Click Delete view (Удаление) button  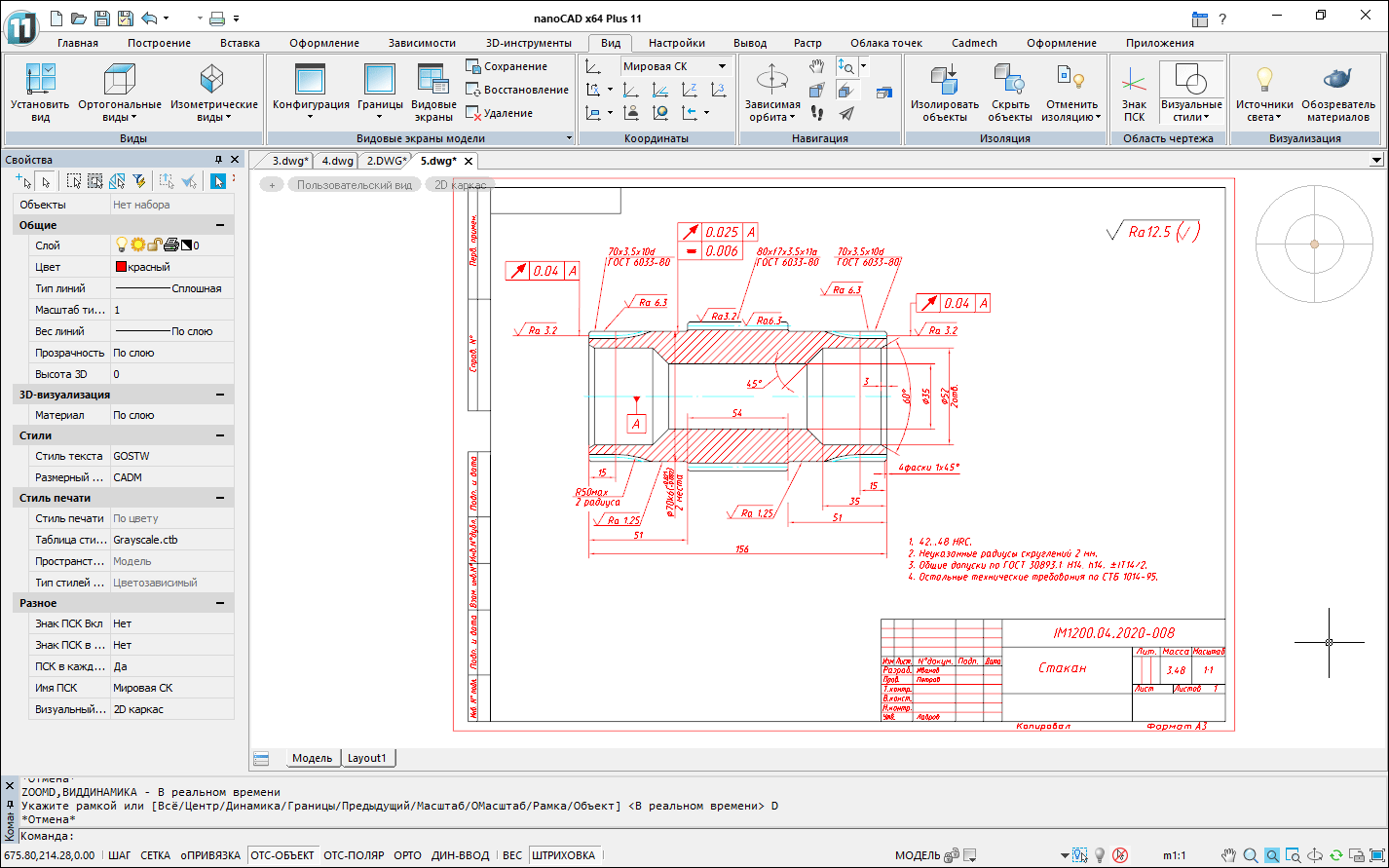click(499, 113)
